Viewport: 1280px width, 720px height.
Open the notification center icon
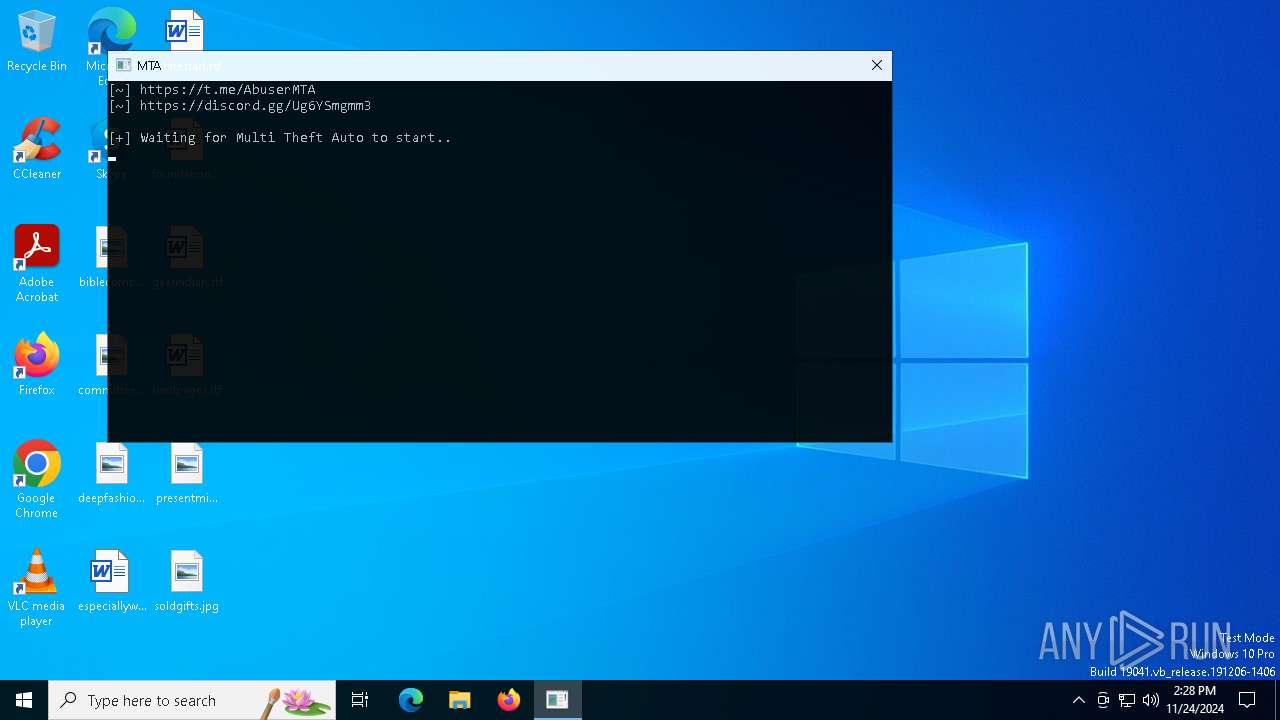[x=1247, y=700]
